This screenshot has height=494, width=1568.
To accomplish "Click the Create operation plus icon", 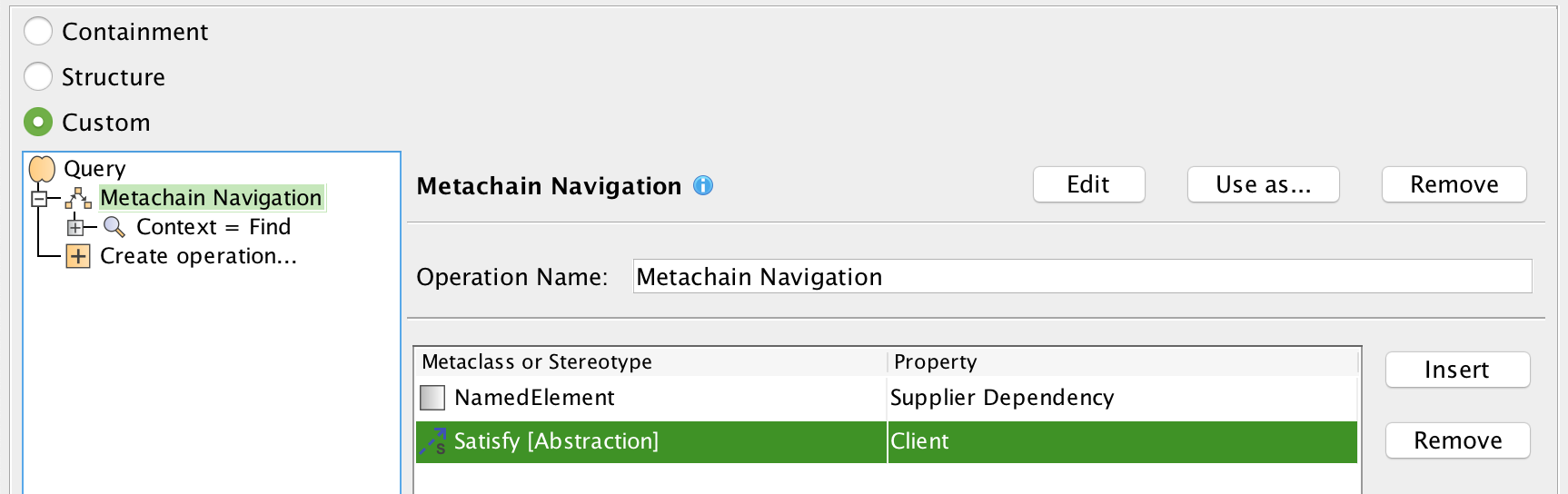I will click(x=78, y=256).
